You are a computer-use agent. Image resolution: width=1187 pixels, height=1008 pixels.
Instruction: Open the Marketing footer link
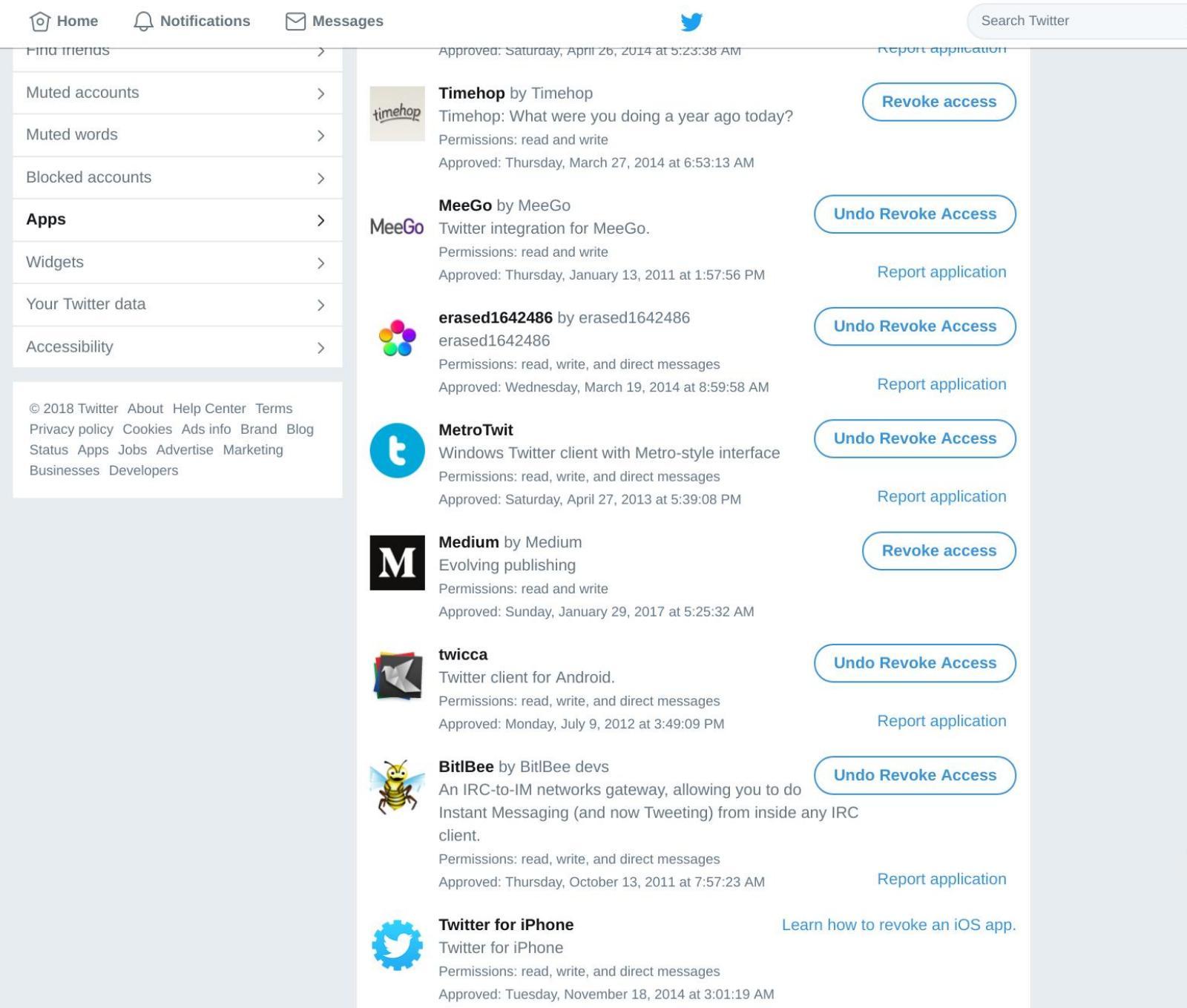tap(253, 450)
